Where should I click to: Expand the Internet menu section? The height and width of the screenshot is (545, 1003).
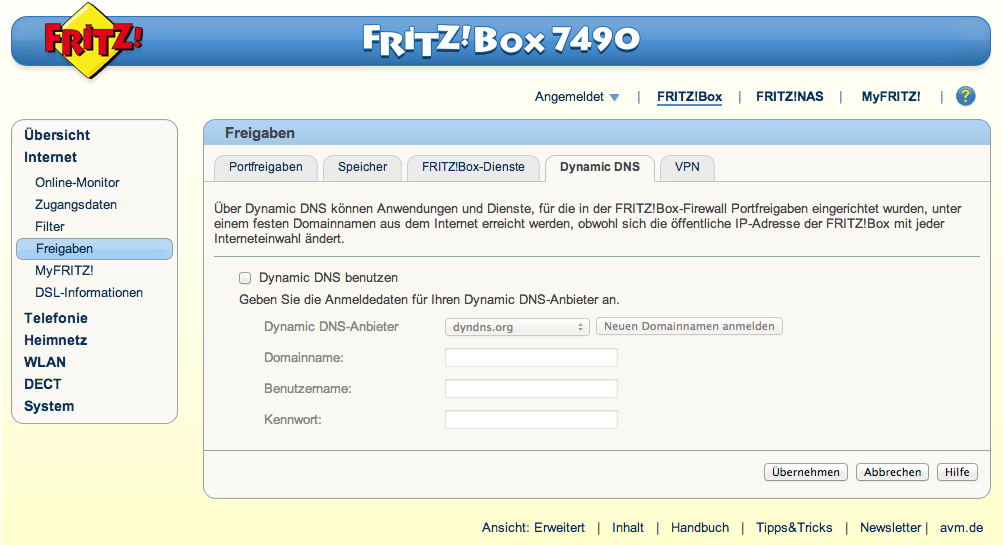pyautogui.click(x=51, y=157)
